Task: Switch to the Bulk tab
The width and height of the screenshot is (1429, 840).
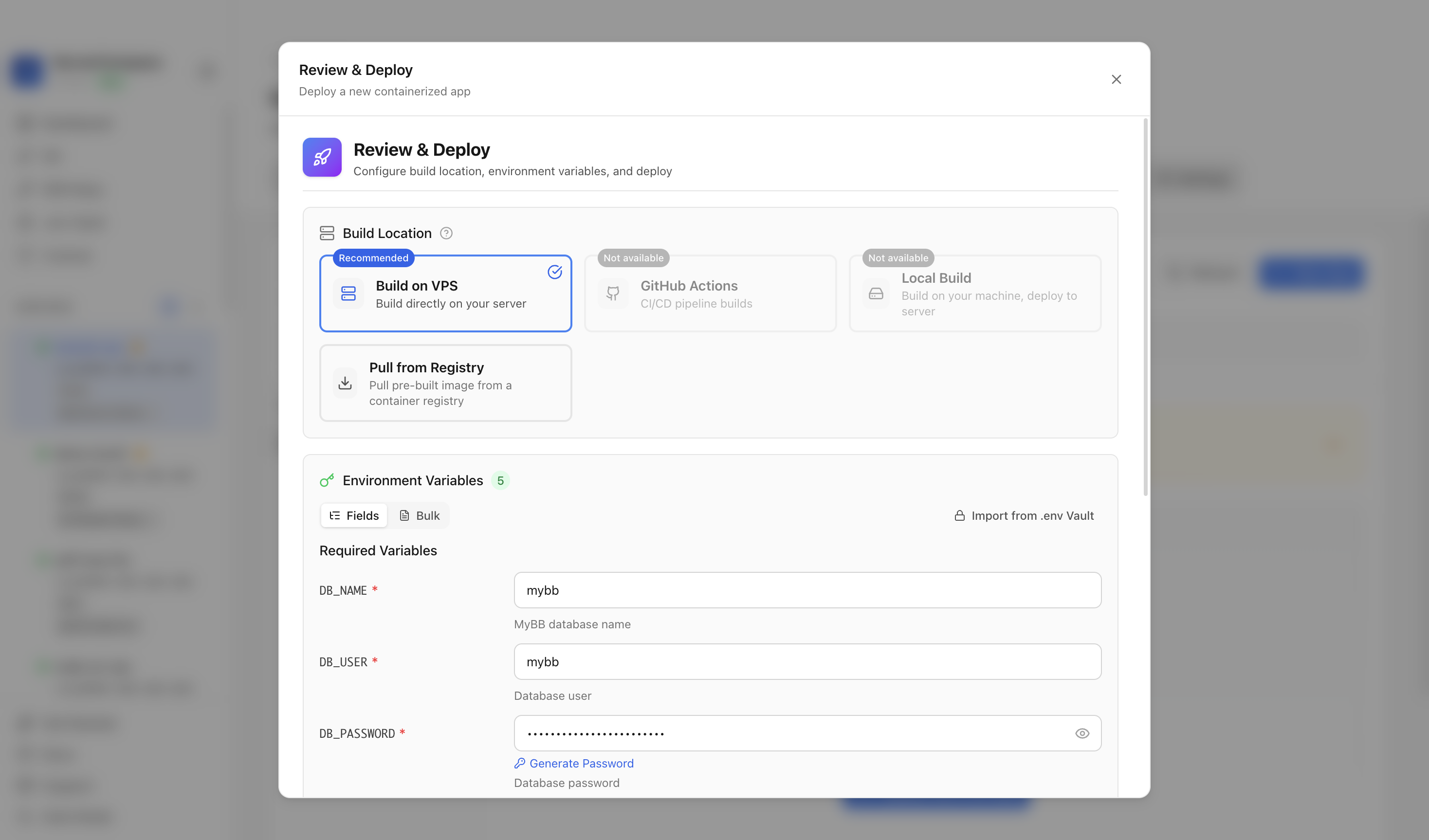Action: [419, 515]
